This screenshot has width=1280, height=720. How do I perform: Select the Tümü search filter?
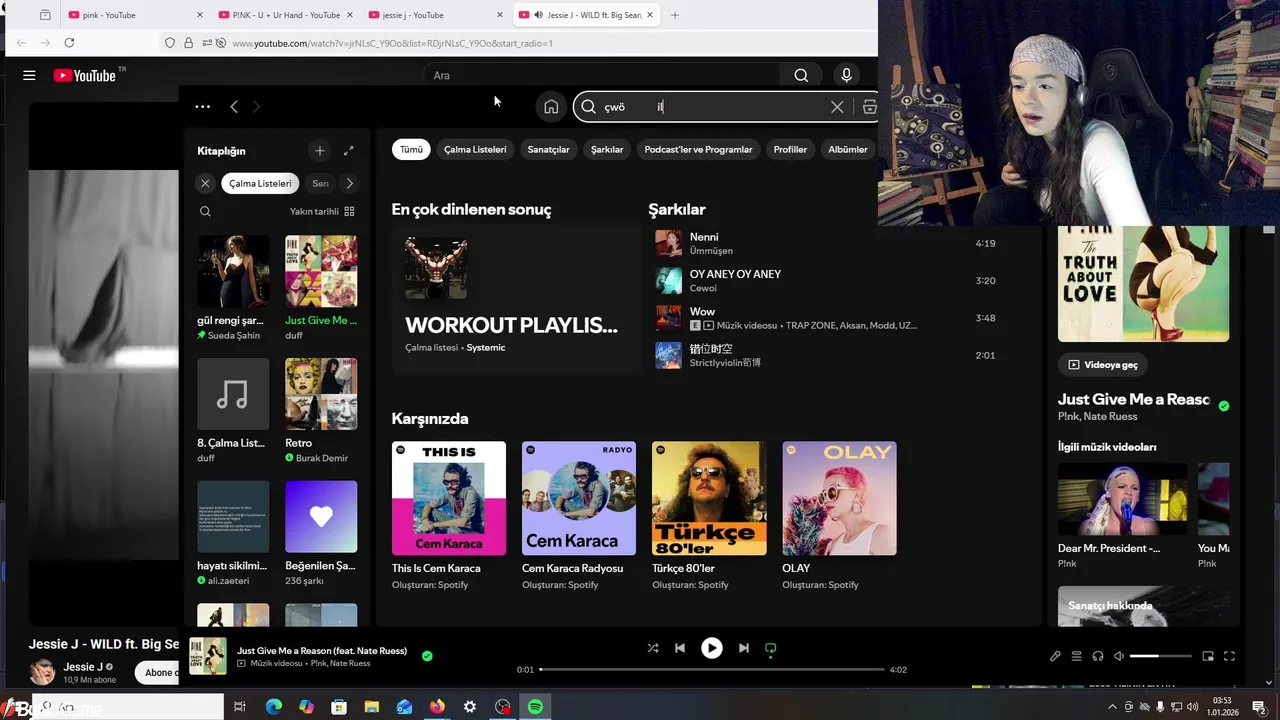pyautogui.click(x=411, y=149)
